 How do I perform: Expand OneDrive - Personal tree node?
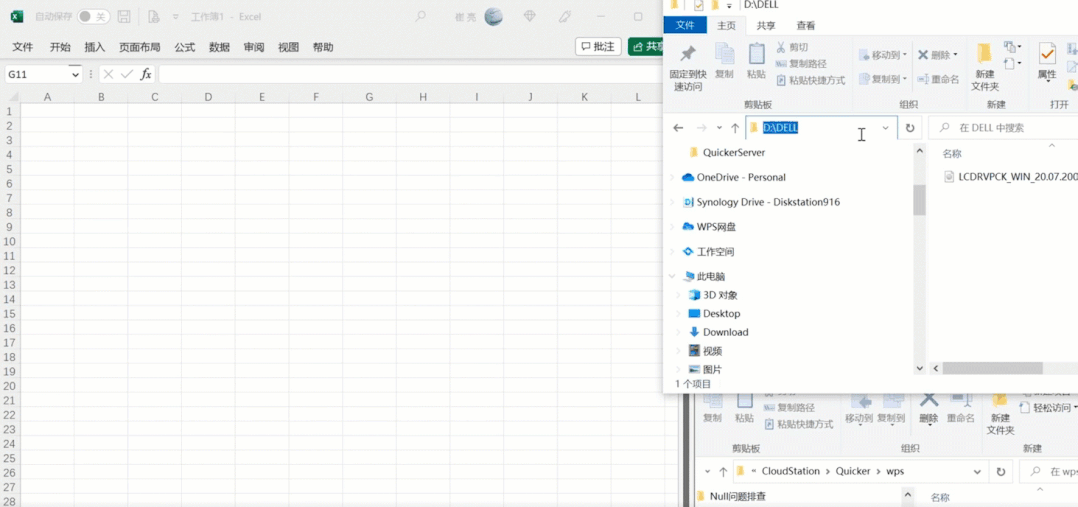(x=672, y=177)
